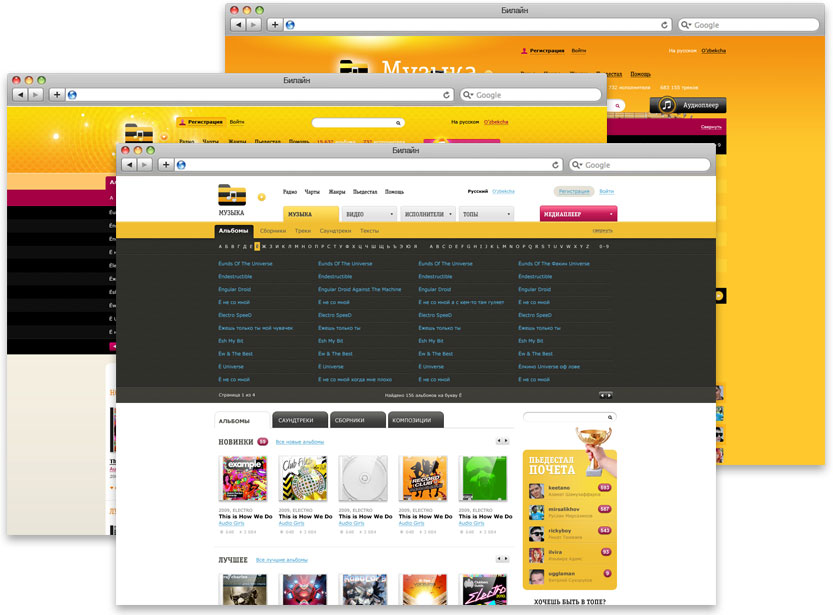Screen dimensions: 833x615
Task: Open ugglaman's avatar in Пьедестал почета
Action: point(536,576)
